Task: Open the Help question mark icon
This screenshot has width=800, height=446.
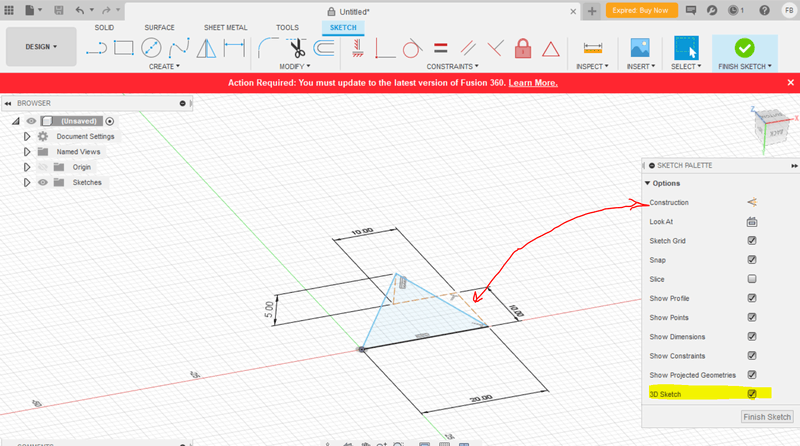Action: [764, 10]
